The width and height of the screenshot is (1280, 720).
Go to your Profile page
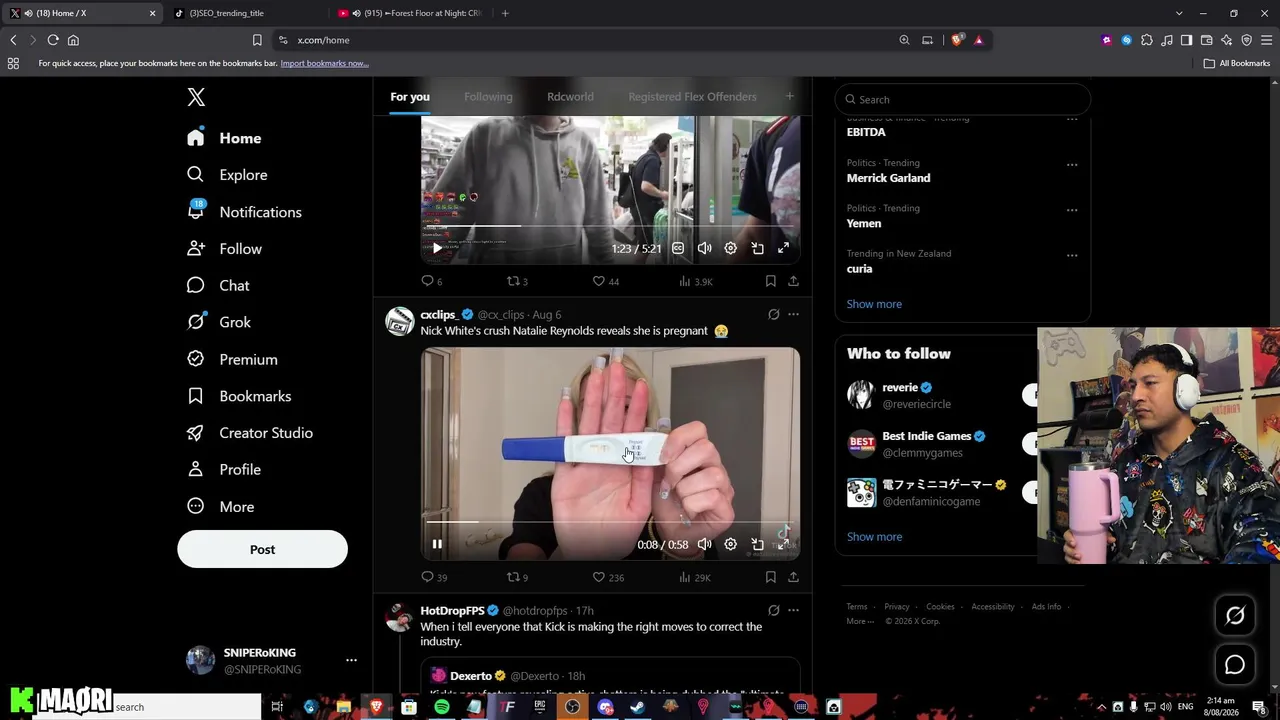pyautogui.click(x=224, y=470)
